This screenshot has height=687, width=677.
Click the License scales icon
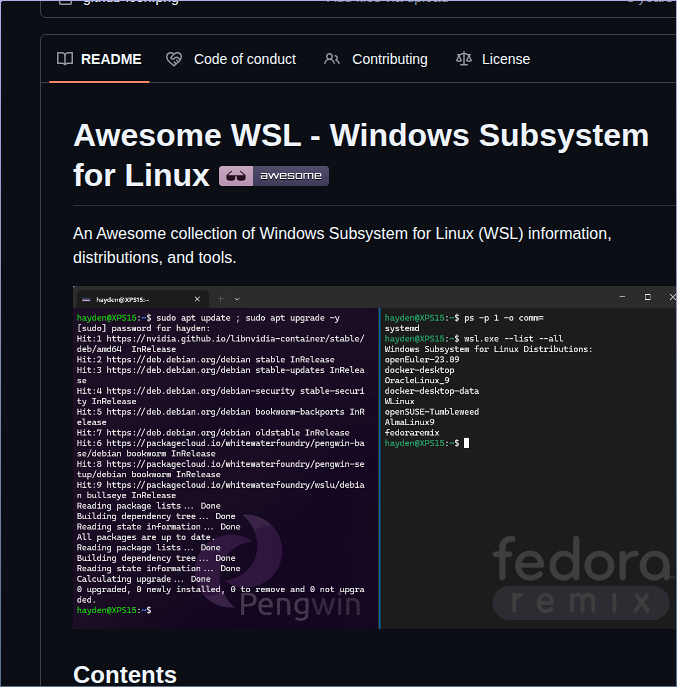pos(464,59)
